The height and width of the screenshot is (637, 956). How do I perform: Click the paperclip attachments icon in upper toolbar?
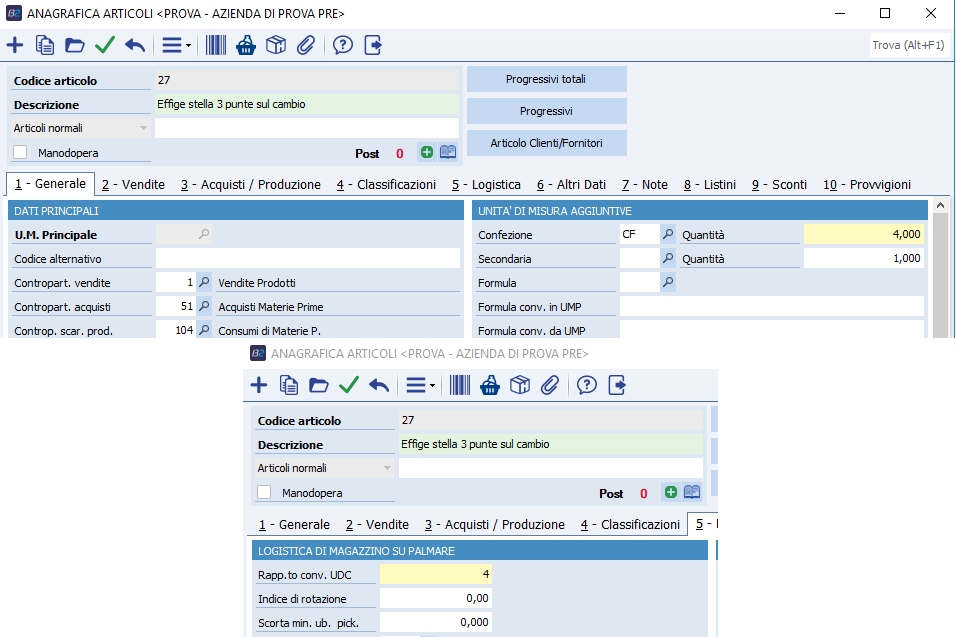tap(306, 45)
